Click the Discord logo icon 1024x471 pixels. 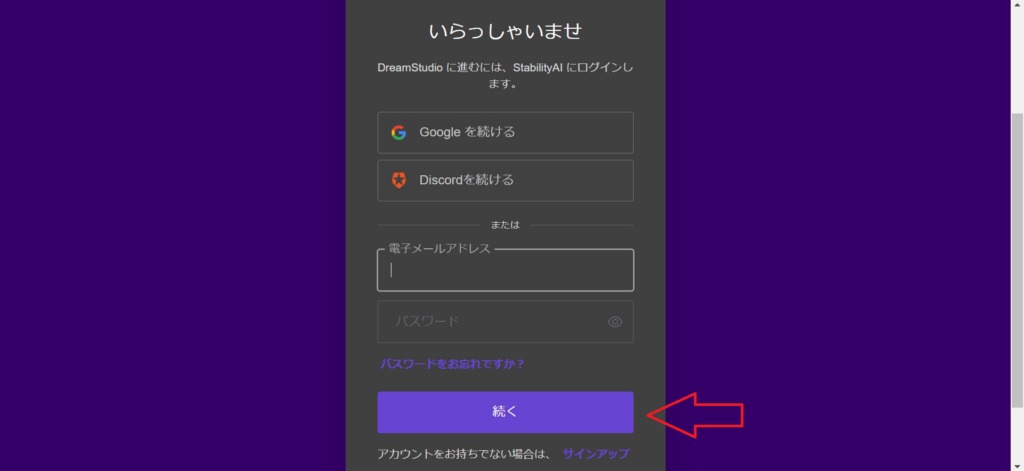tap(399, 180)
